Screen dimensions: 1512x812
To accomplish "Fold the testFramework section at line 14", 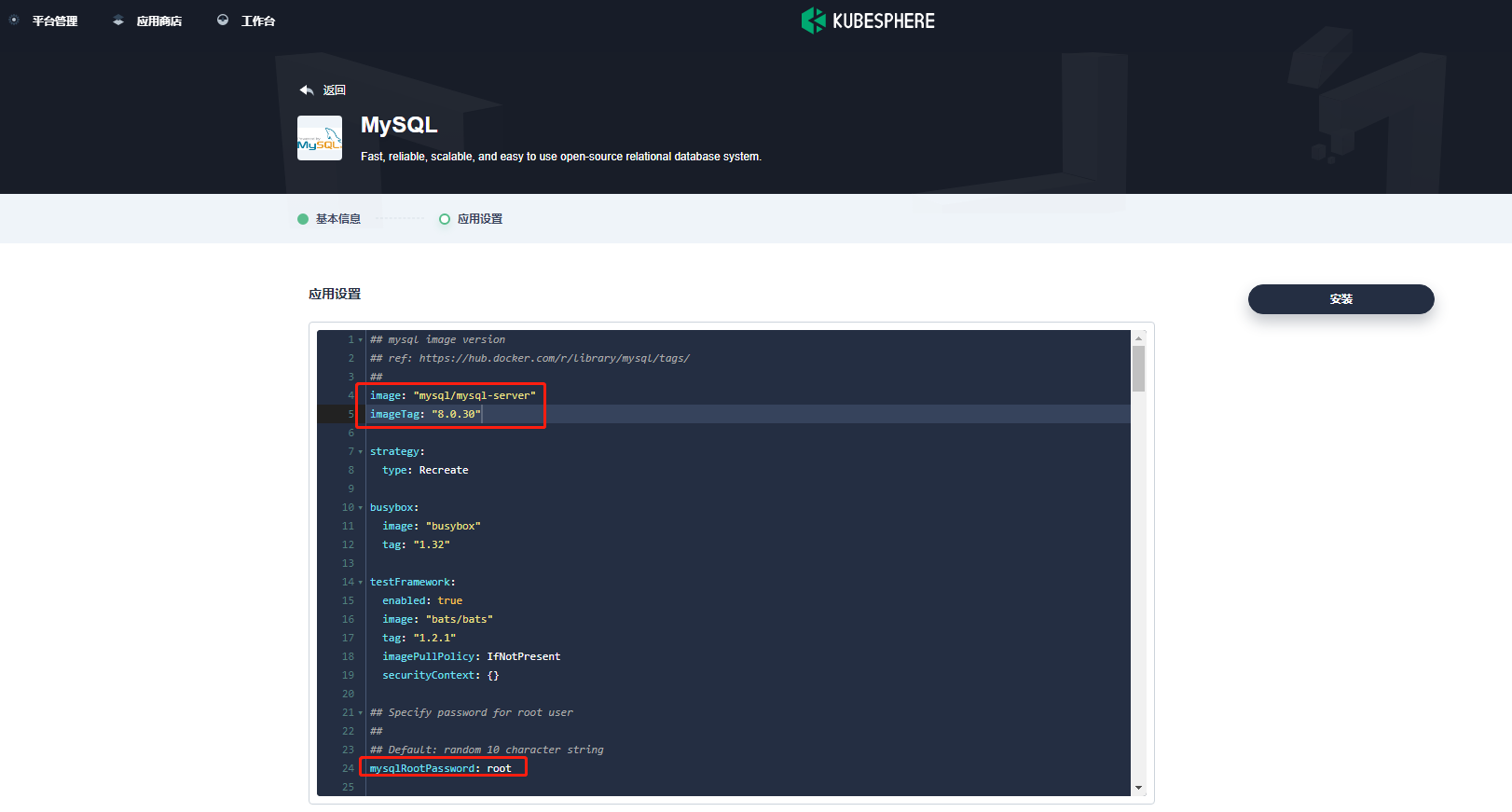I will click(x=361, y=583).
